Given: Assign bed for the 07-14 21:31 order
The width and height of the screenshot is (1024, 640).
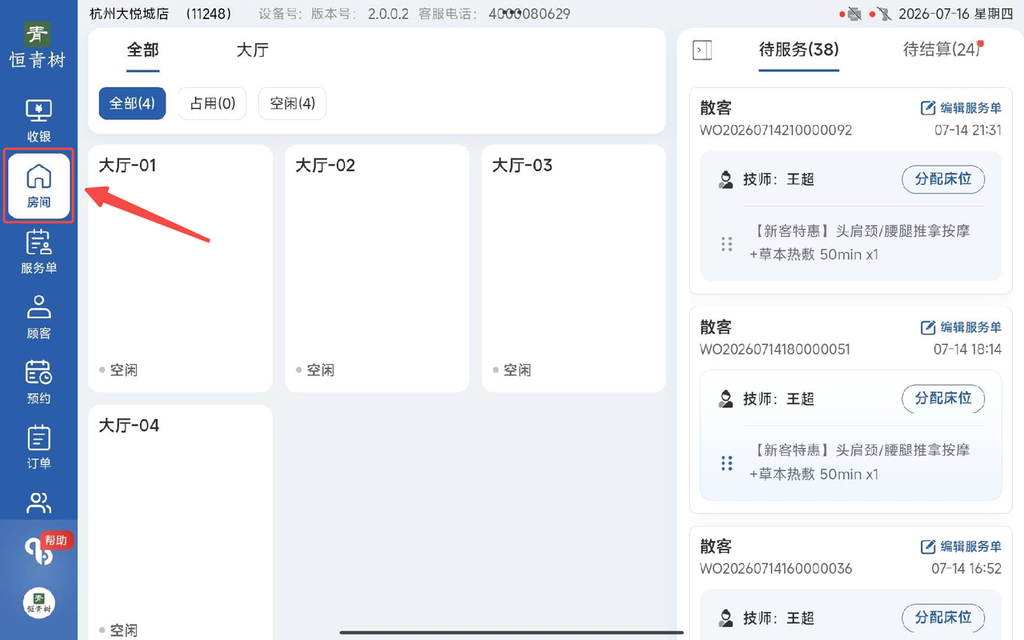Looking at the screenshot, I should click(x=943, y=179).
